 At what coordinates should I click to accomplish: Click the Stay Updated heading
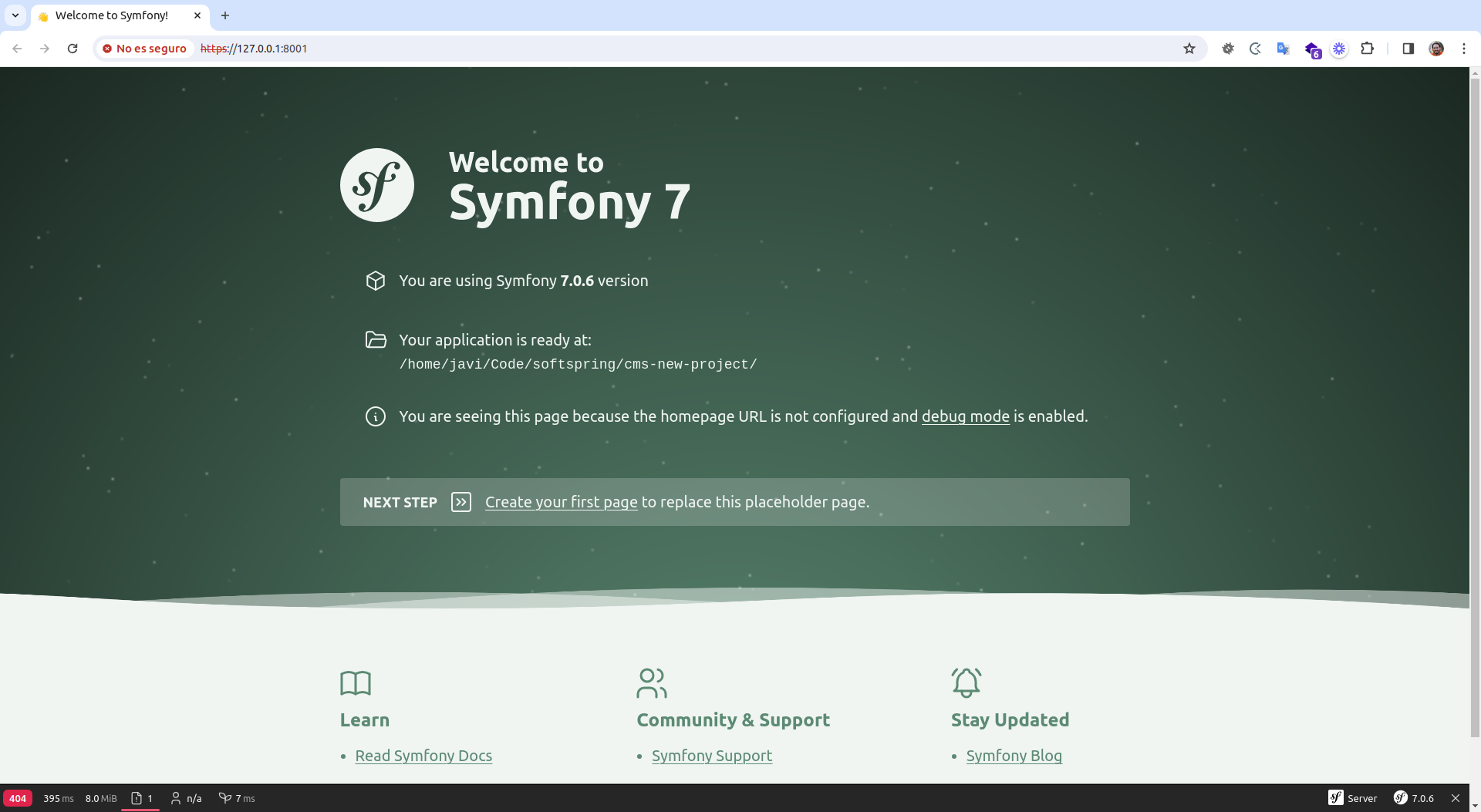[1010, 719]
